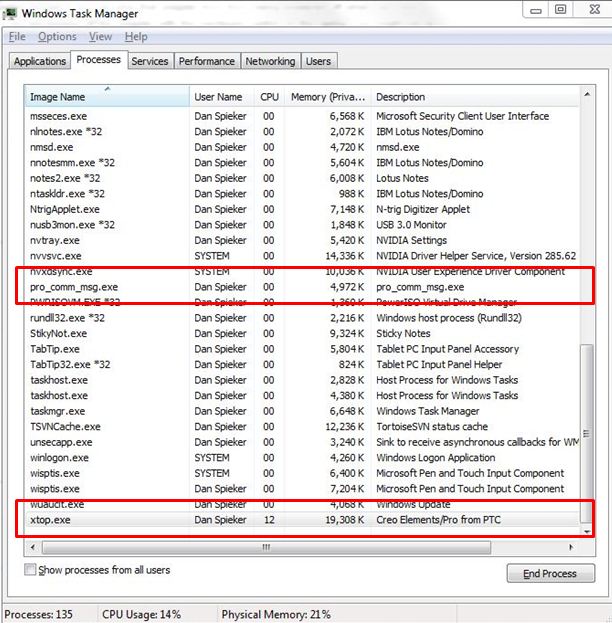Switch to the Services tab
This screenshot has width=612, height=623.
[x=150, y=61]
